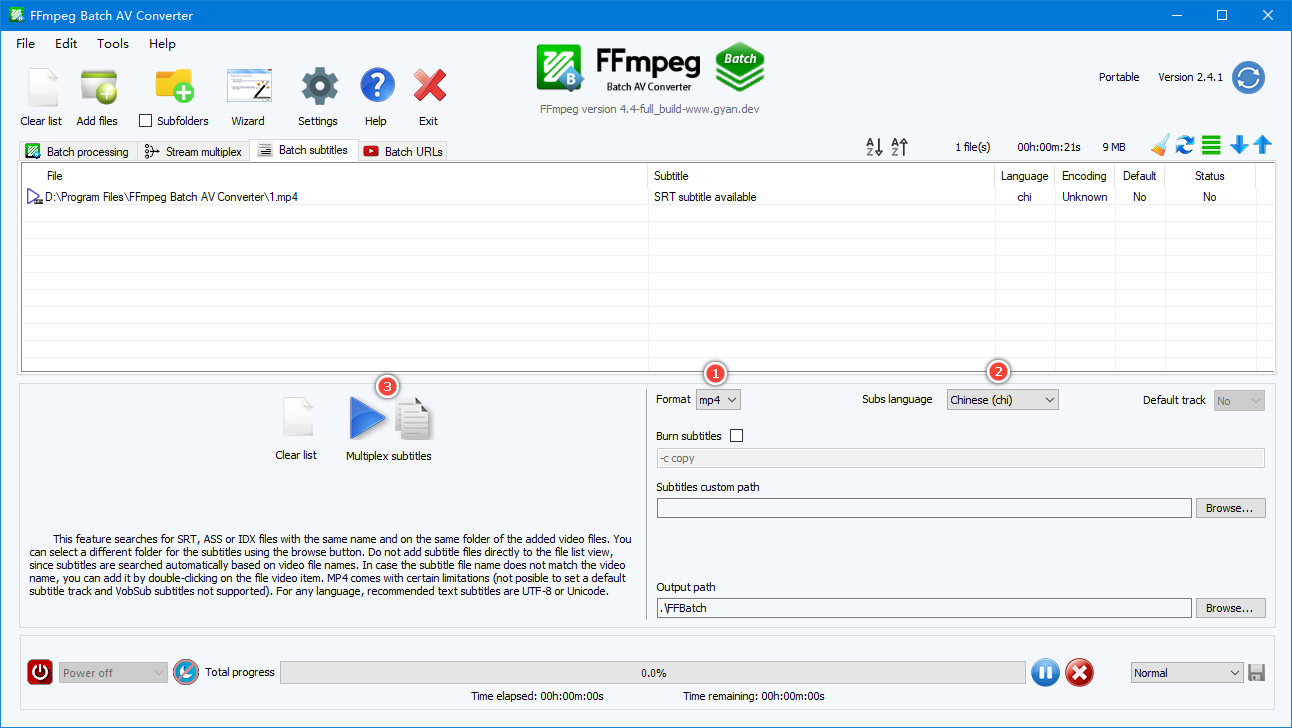Open the Normal priority dropdown
This screenshot has width=1292, height=728.
1186,673
